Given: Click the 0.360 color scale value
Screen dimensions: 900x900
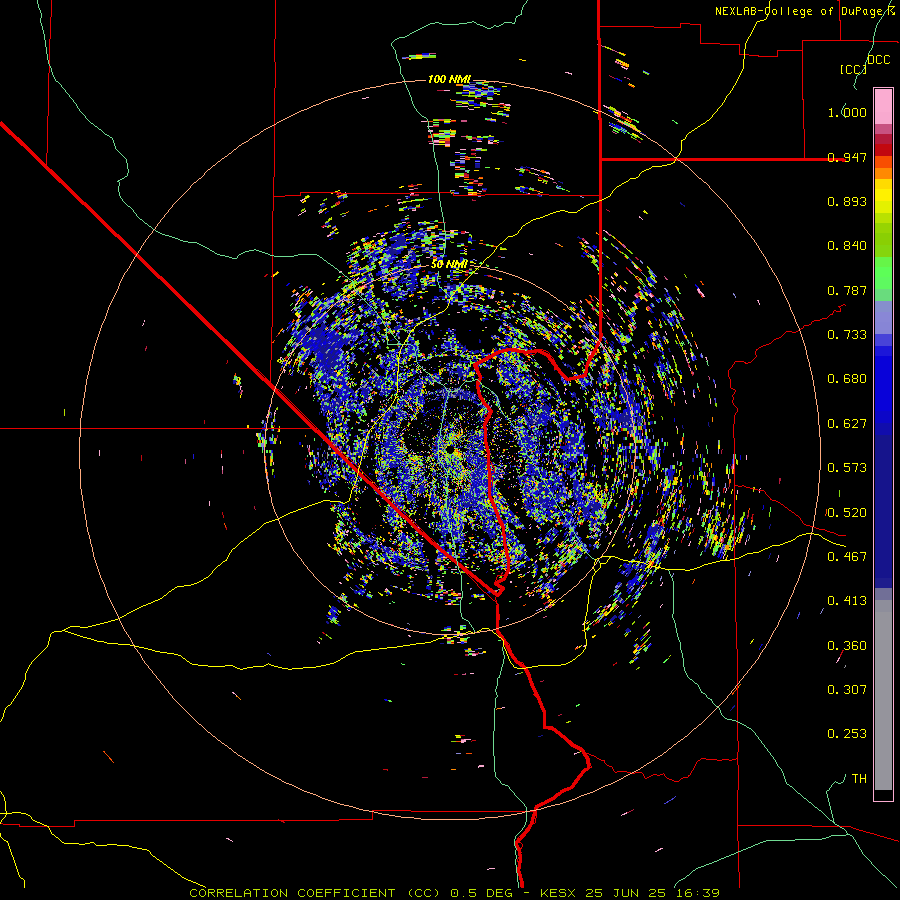Looking at the screenshot, I should [x=847, y=646].
